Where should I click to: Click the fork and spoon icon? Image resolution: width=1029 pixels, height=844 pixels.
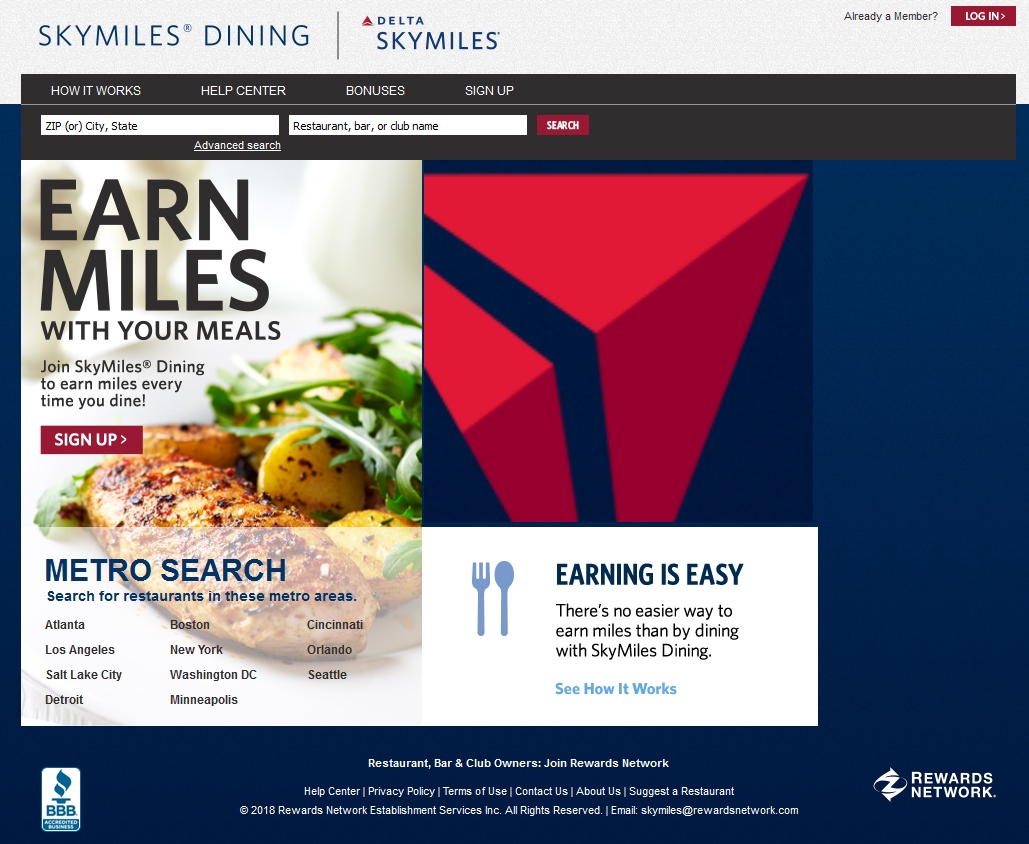point(493,598)
